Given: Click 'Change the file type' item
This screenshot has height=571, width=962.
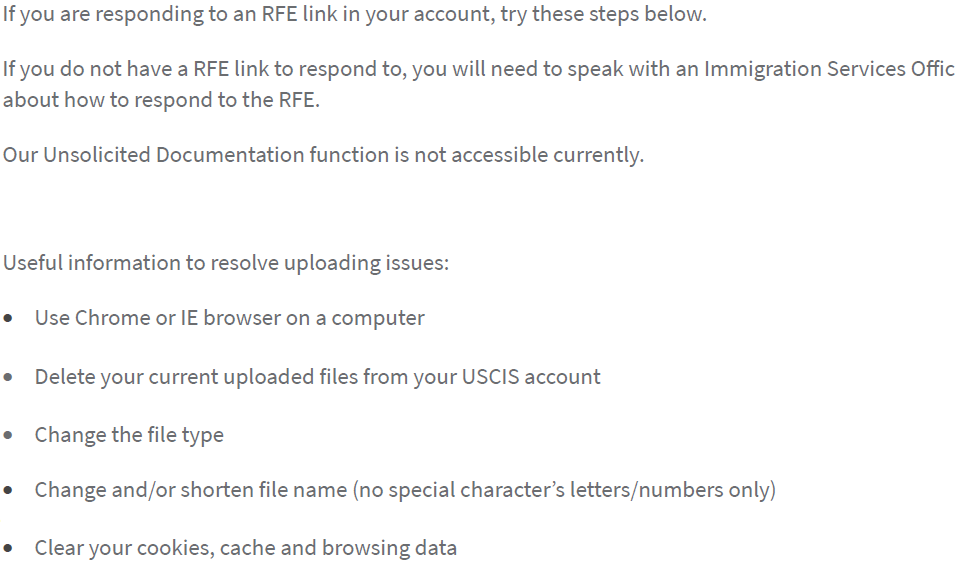Looking at the screenshot, I should coord(129,435).
